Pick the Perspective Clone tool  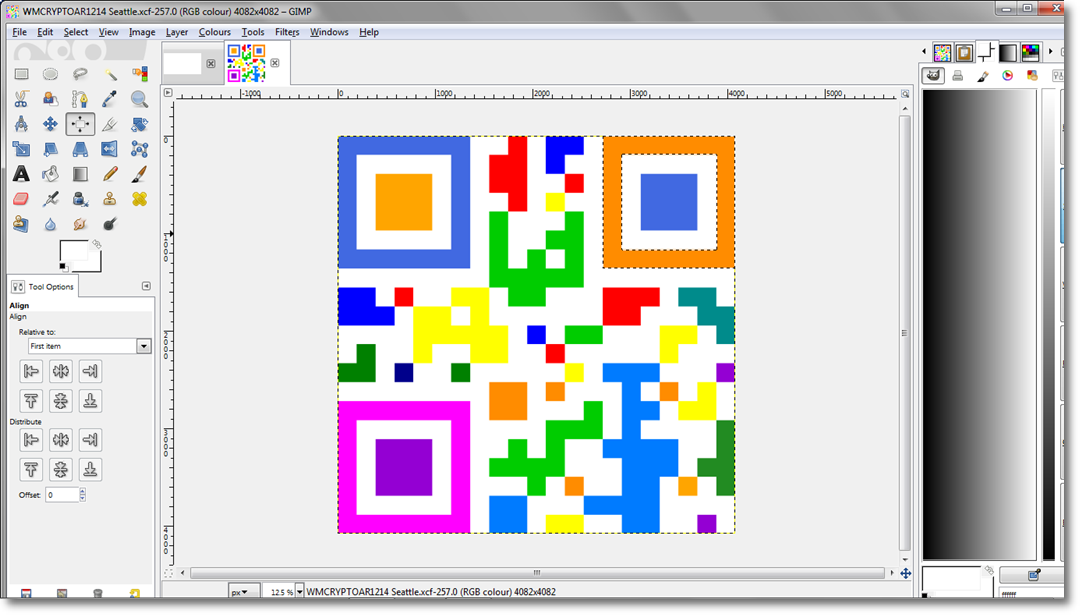click(x=21, y=224)
